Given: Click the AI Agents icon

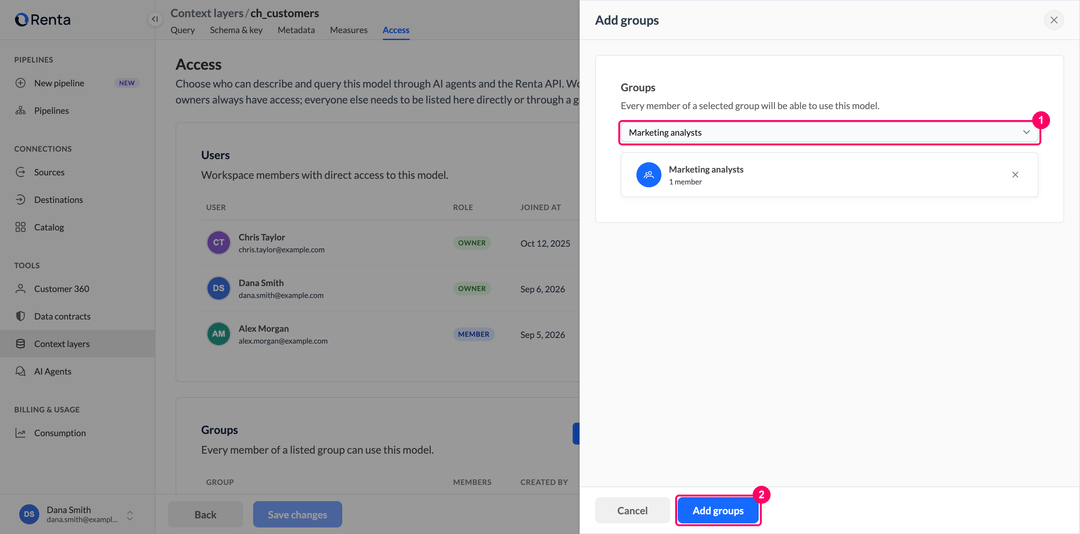Looking at the screenshot, I should coord(21,371).
